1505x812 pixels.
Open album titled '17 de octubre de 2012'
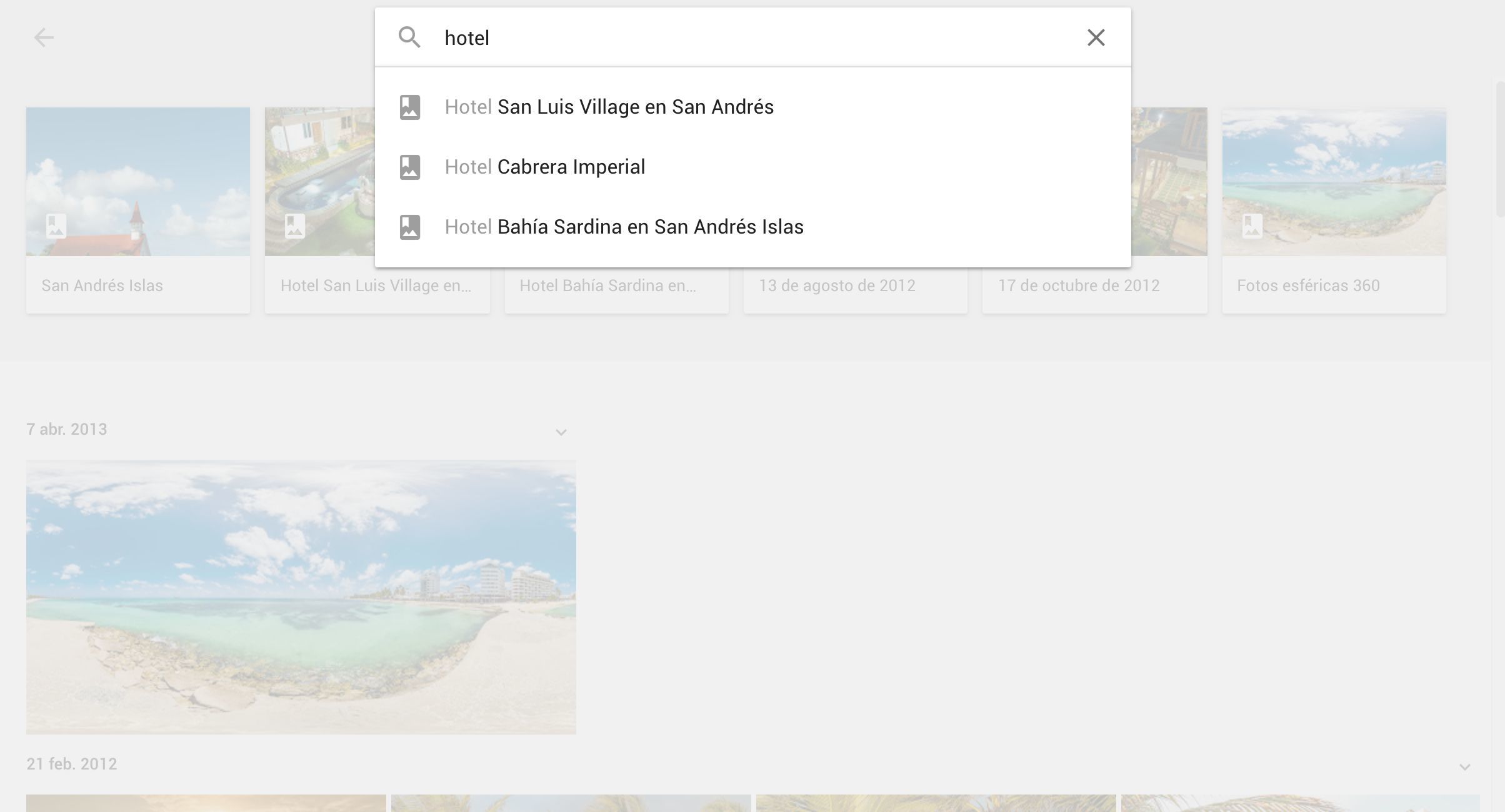[x=1079, y=285]
